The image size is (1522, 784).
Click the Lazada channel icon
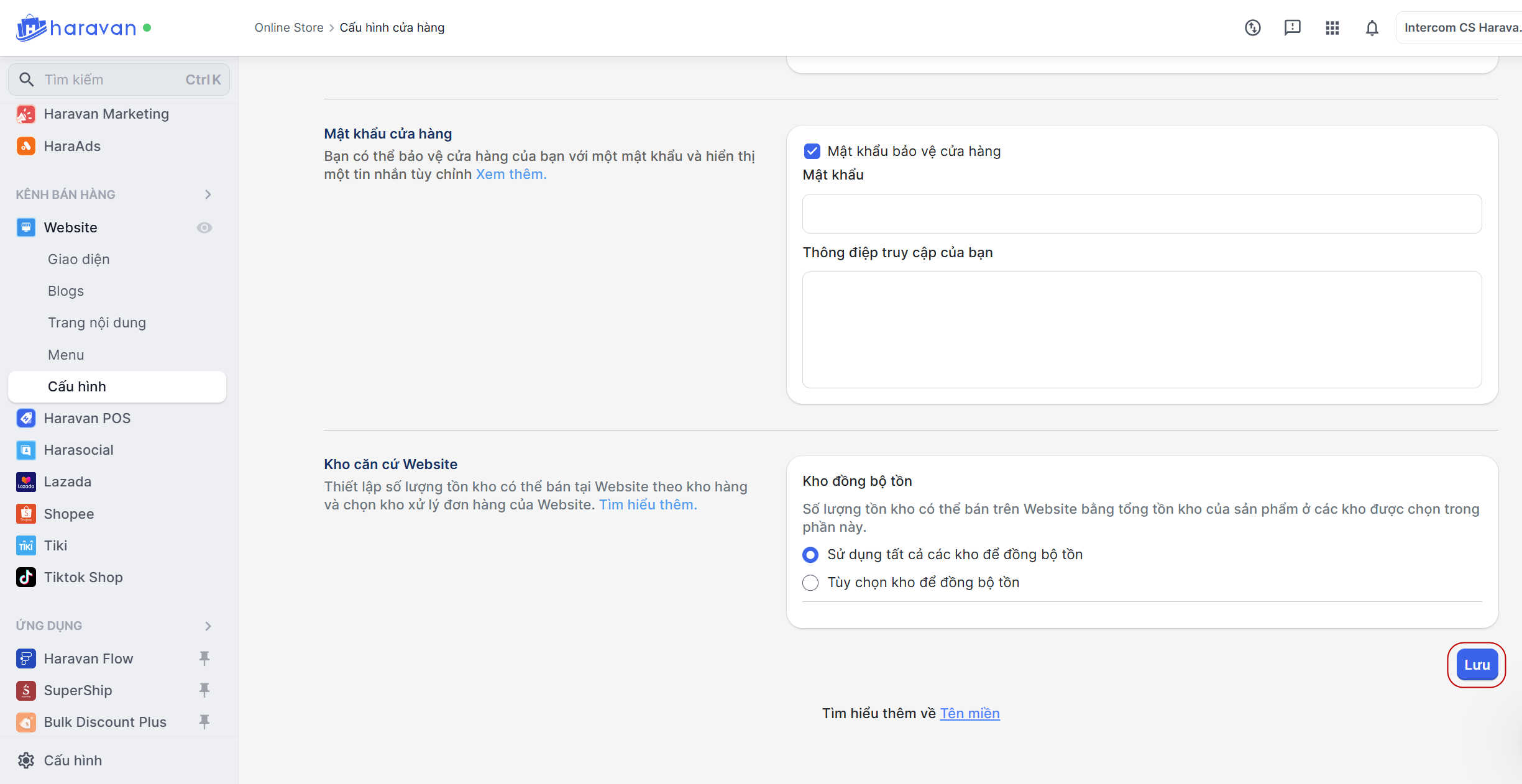point(25,482)
